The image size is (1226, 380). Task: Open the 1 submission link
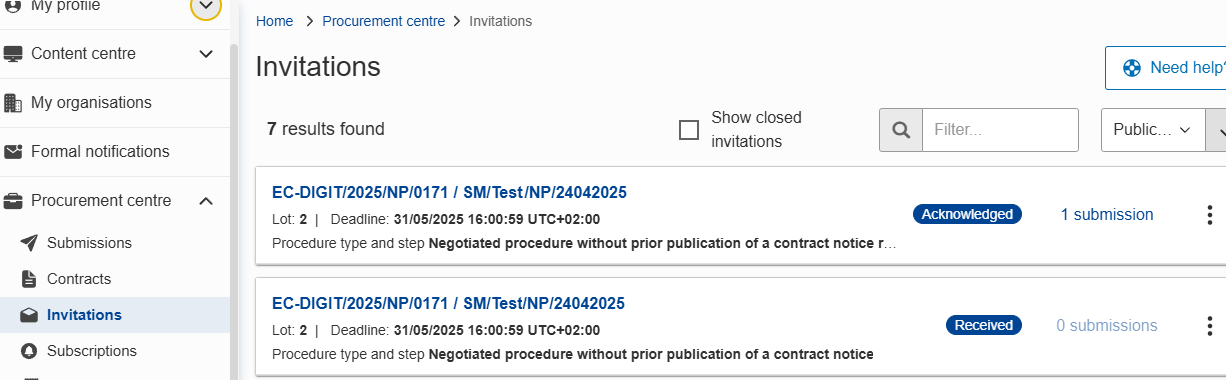1107,215
